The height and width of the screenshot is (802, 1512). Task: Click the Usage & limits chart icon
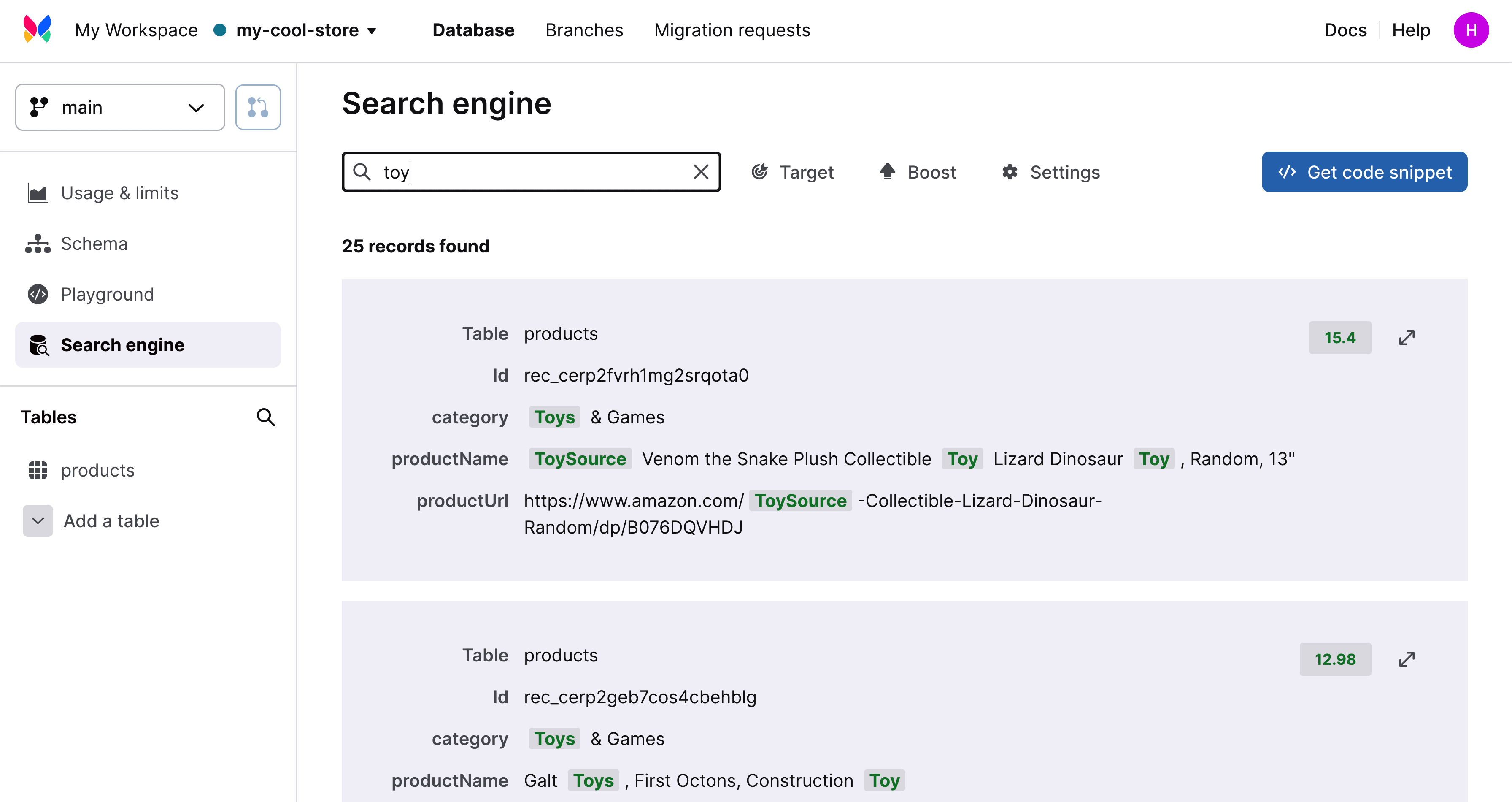(x=38, y=193)
